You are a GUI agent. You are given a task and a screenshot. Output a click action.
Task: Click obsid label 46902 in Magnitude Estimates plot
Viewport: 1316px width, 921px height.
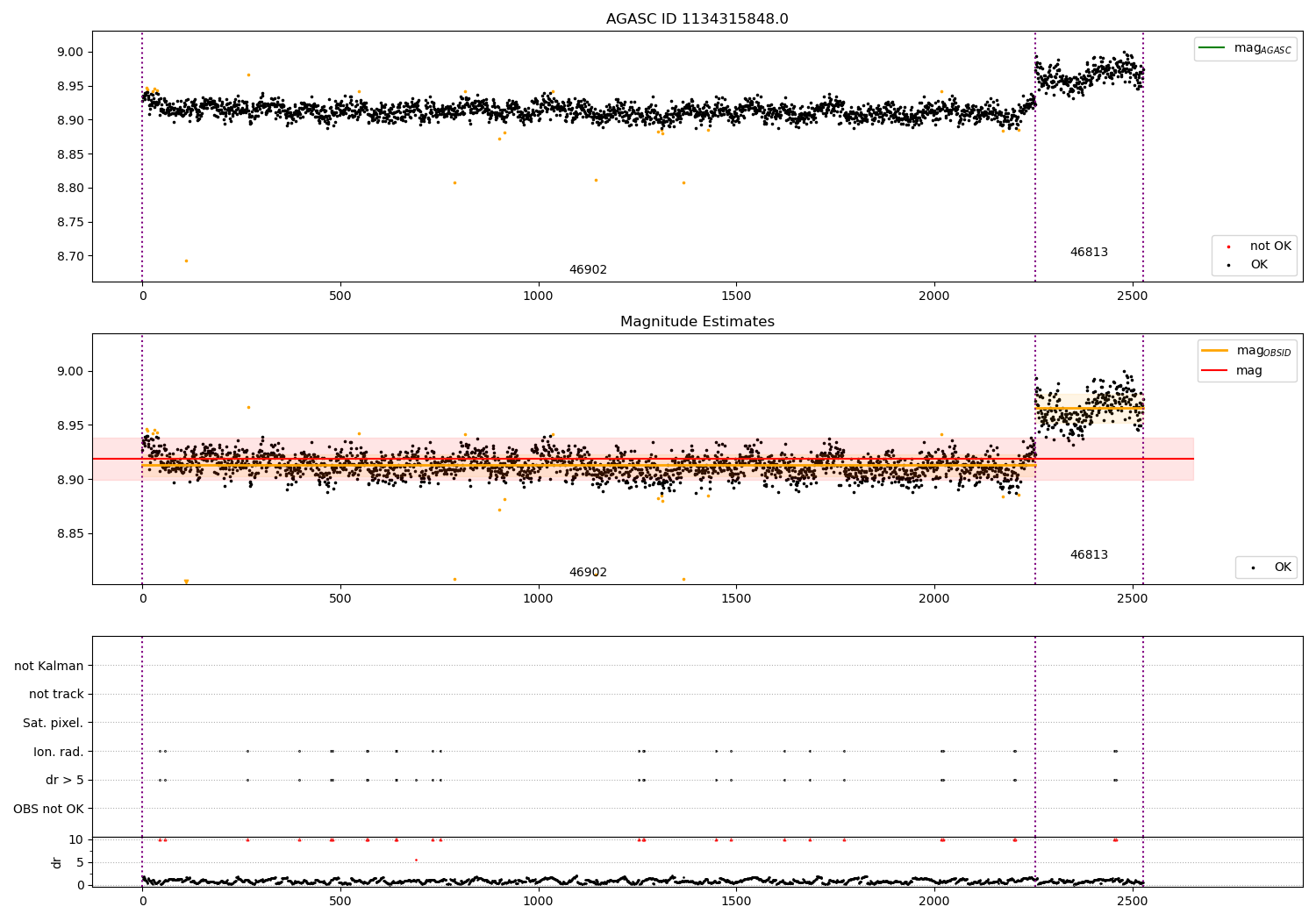tap(588, 573)
